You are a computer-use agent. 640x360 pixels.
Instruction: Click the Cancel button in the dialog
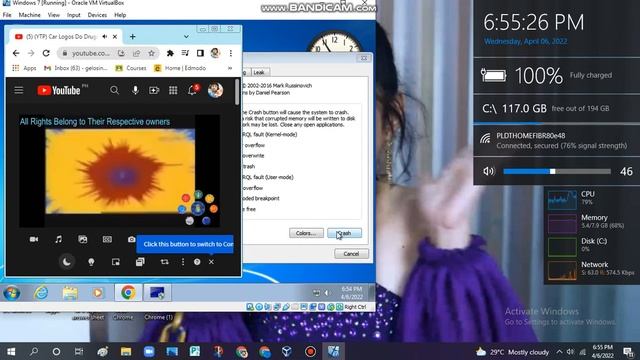point(351,254)
